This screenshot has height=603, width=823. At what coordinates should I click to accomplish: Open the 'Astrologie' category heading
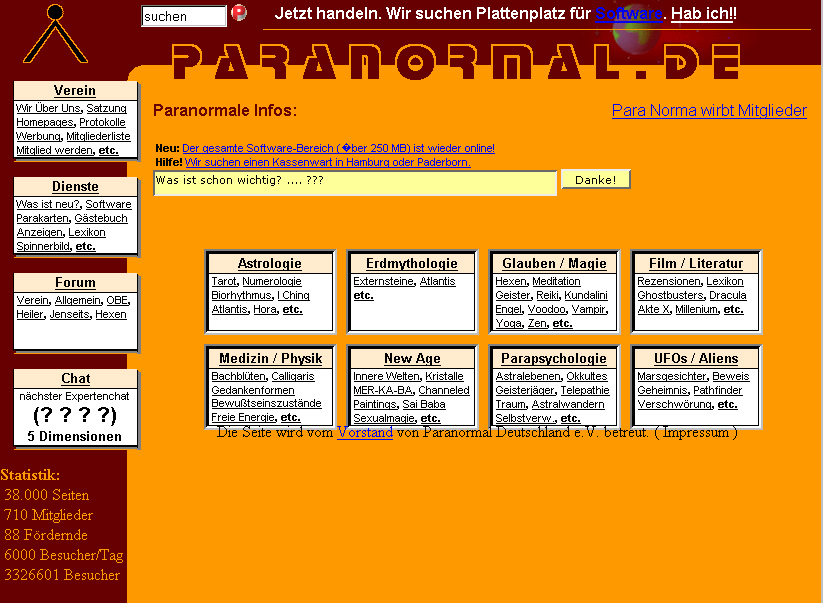[270, 263]
